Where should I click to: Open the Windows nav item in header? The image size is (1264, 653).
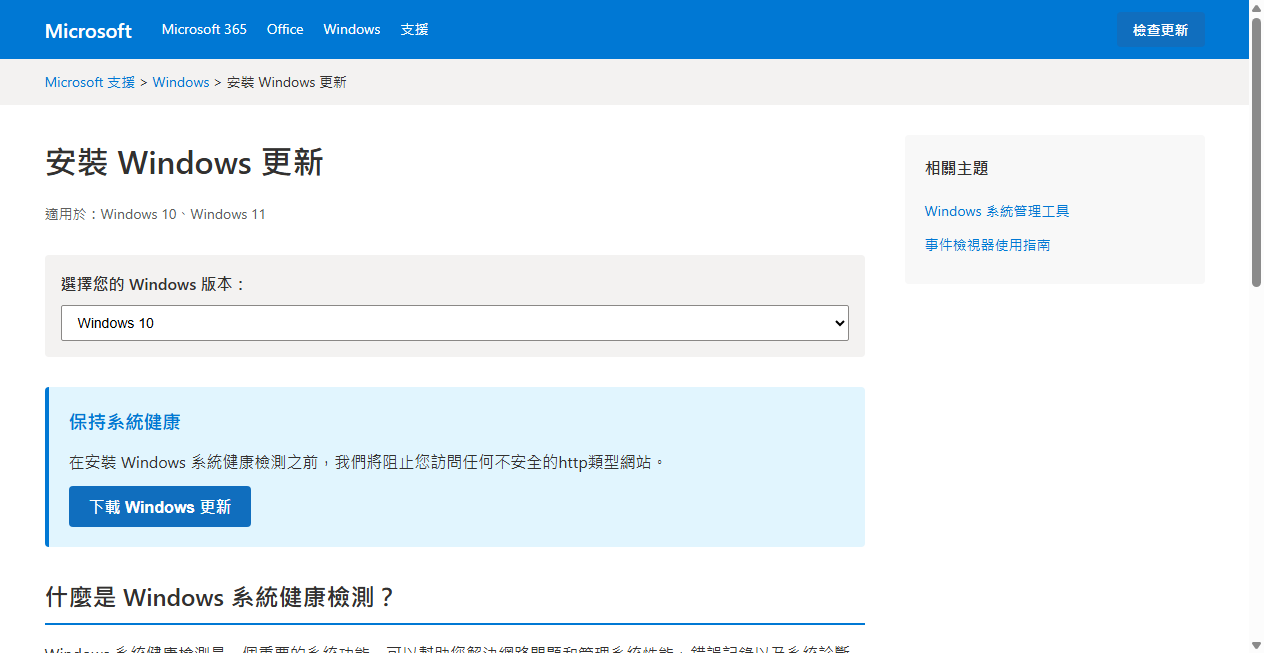tap(352, 29)
